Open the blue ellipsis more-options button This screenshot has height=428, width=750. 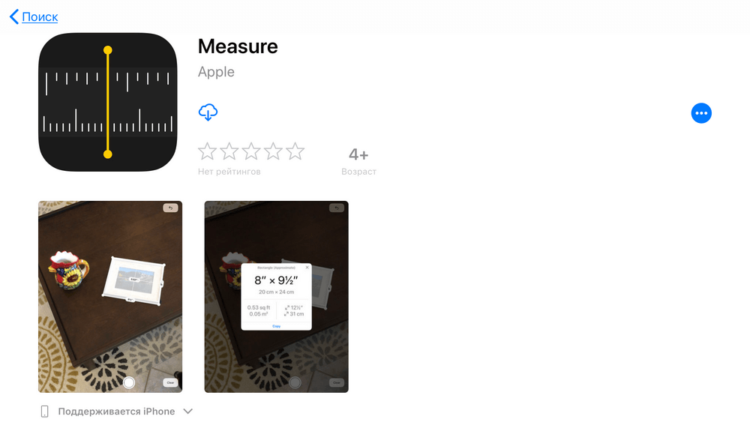(701, 113)
